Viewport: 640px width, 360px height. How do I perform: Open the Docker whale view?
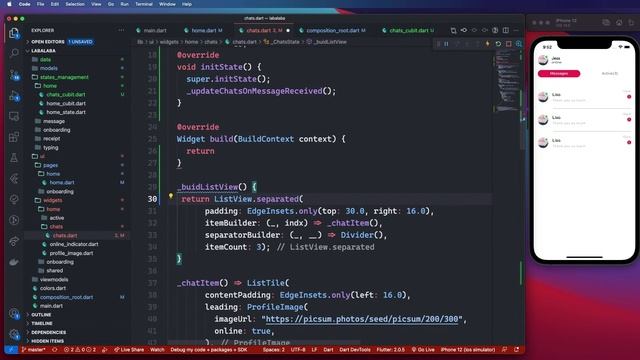(14, 262)
